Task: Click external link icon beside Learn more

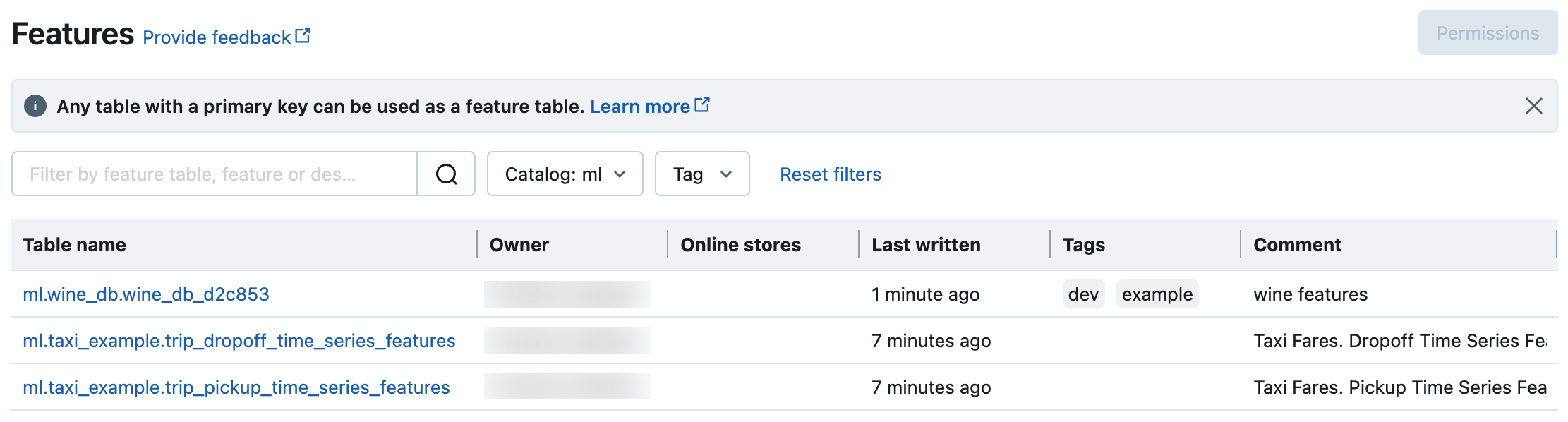Action: (x=702, y=105)
